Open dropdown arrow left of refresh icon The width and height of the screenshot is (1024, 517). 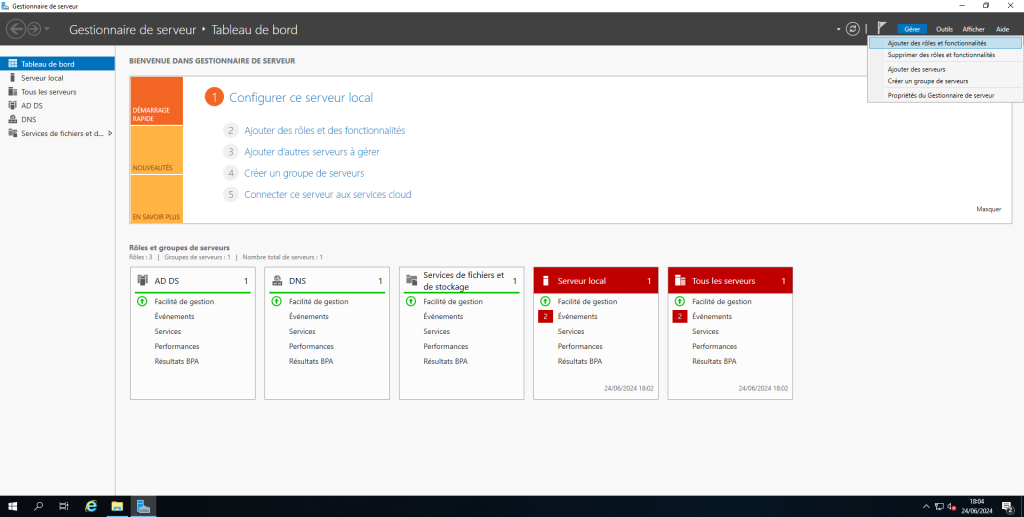pyautogui.click(x=839, y=29)
